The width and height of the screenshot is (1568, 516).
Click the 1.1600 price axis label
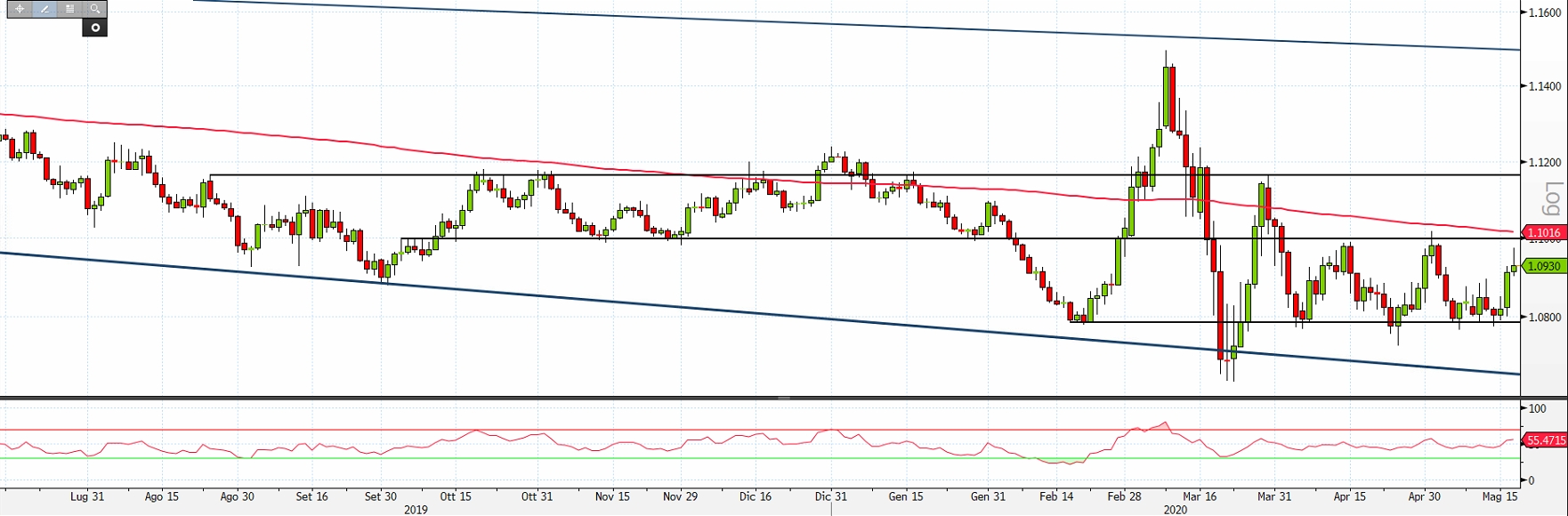[x=1543, y=13]
